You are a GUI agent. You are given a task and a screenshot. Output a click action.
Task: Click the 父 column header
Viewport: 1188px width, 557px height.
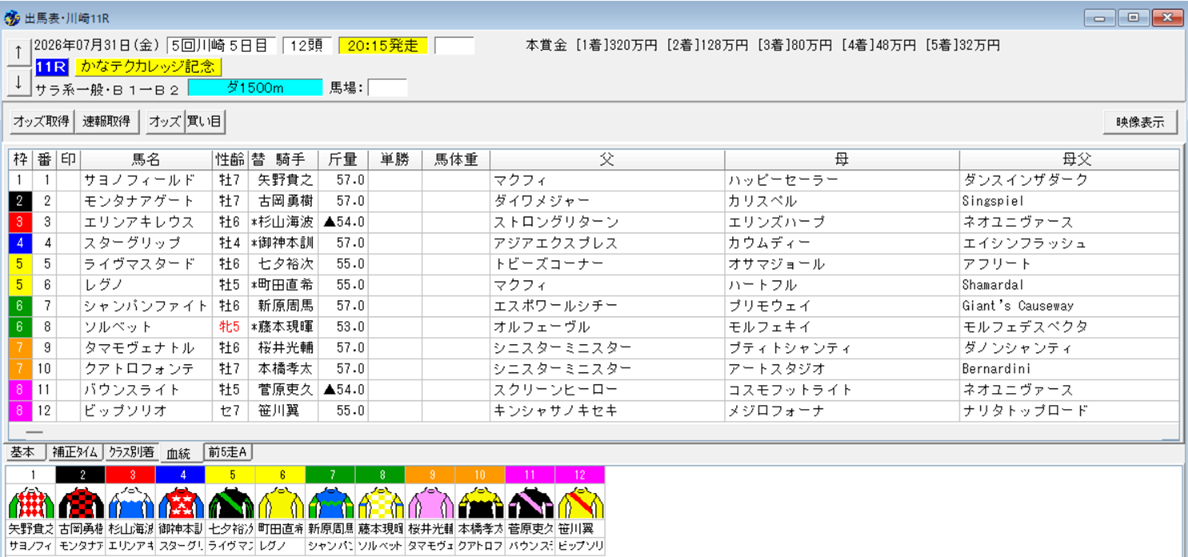[607, 159]
